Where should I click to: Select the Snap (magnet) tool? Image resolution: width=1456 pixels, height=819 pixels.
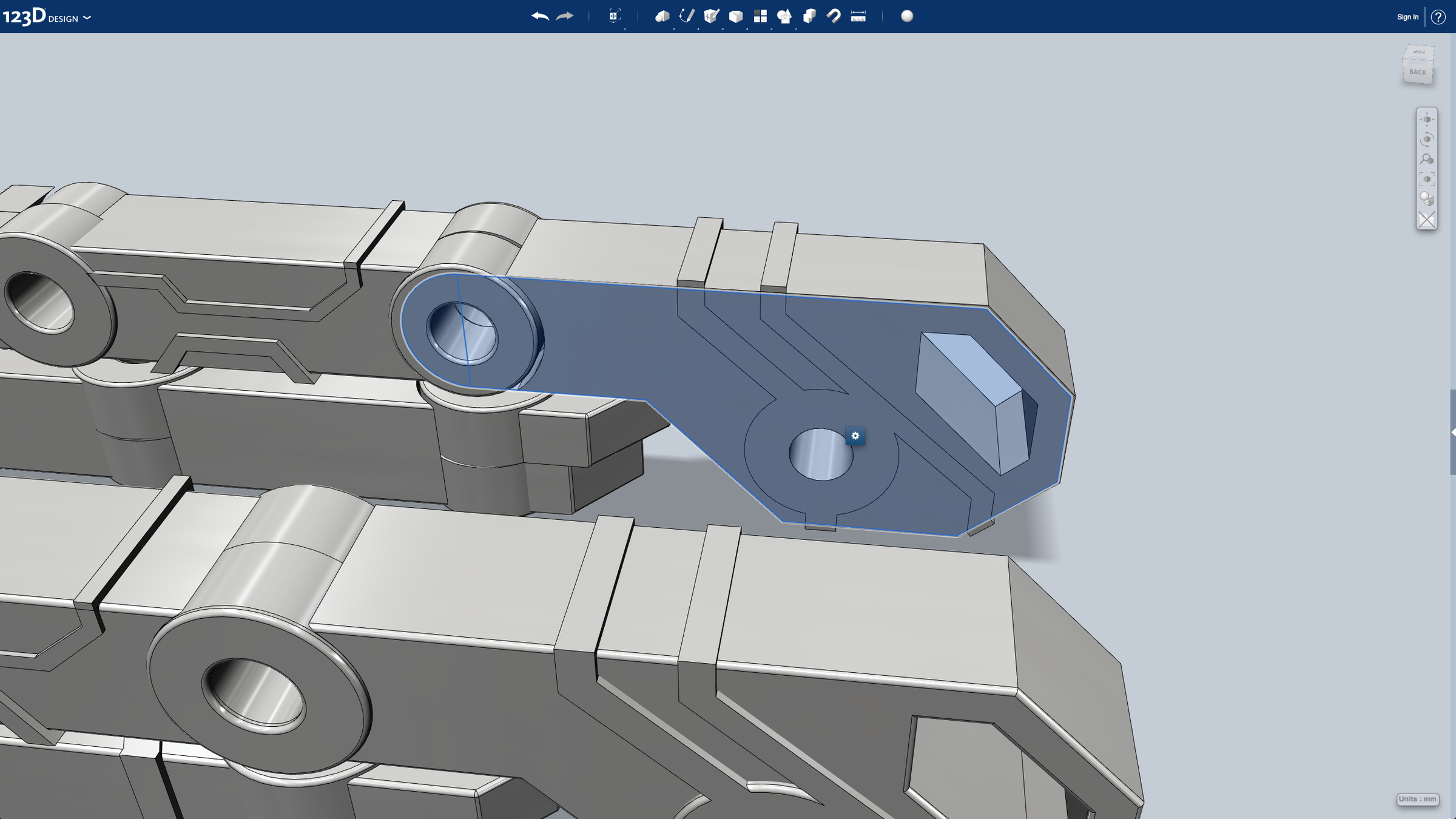point(832,16)
